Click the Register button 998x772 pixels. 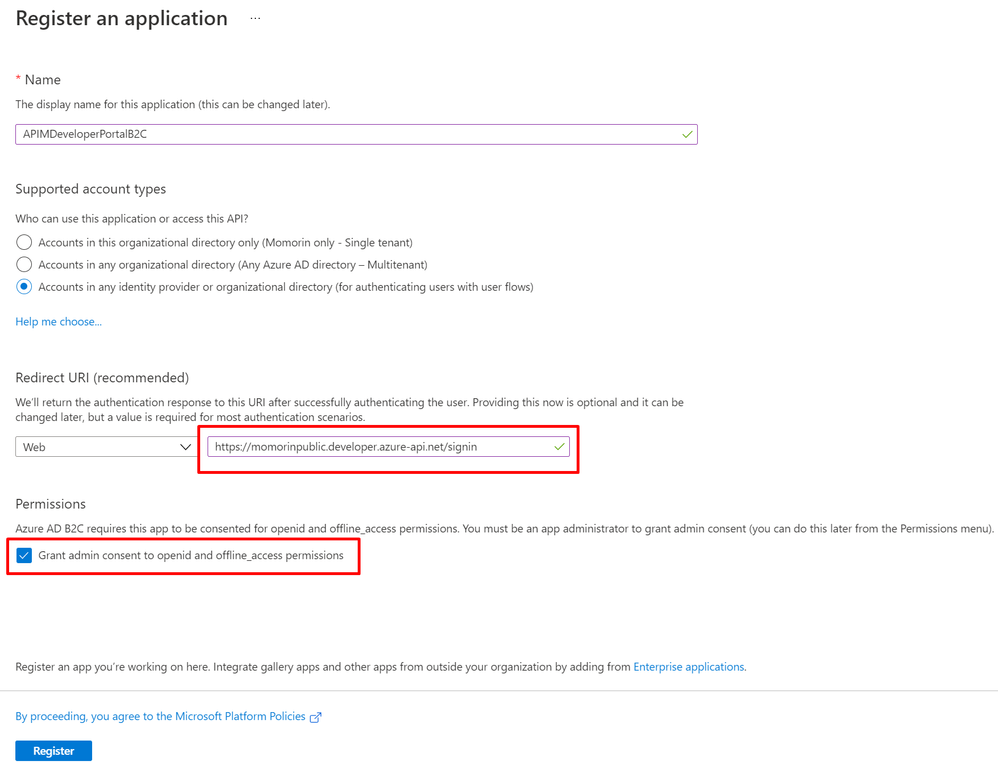point(54,751)
